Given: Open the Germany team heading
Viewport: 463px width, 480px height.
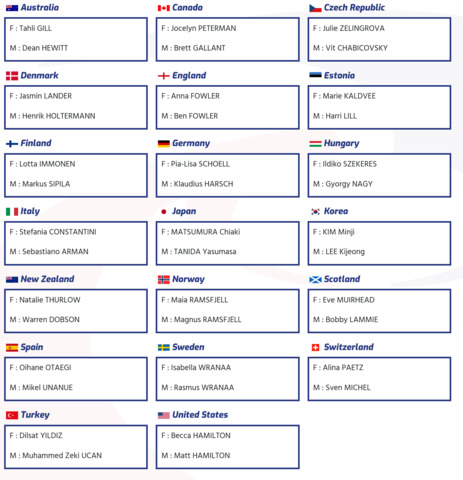Looking at the screenshot, I should pyautogui.click(x=191, y=144).
